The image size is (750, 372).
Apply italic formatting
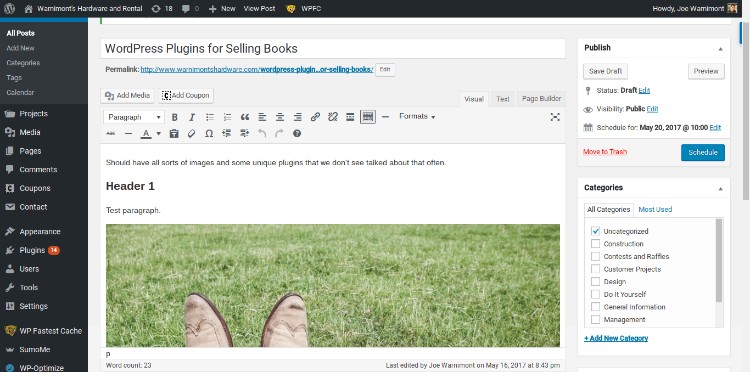pos(192,117)
